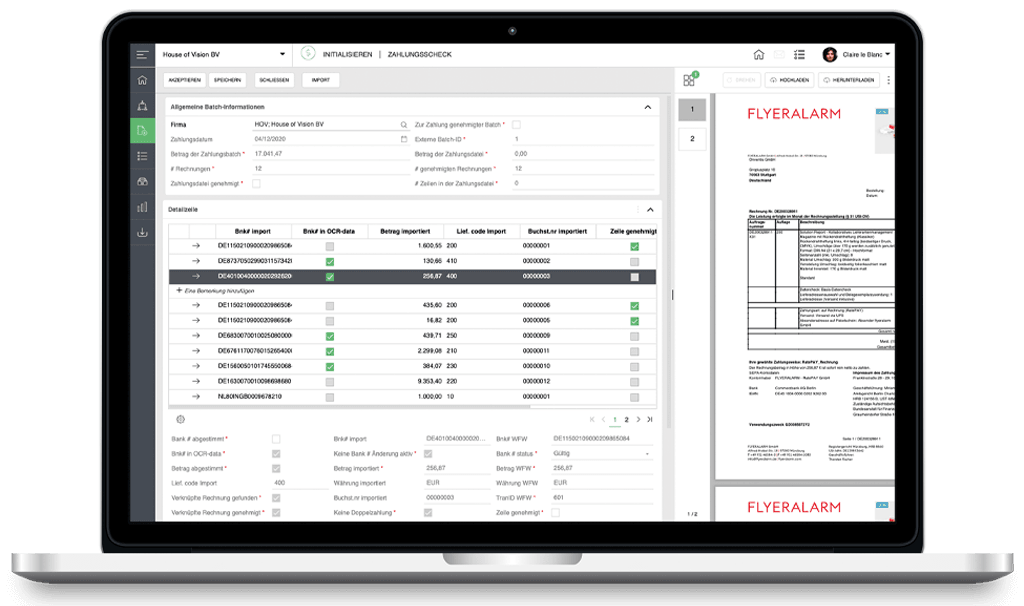Open the grid settings gear icon
The width and height of the screenshot is (1024, 606).
click(180, 420)
